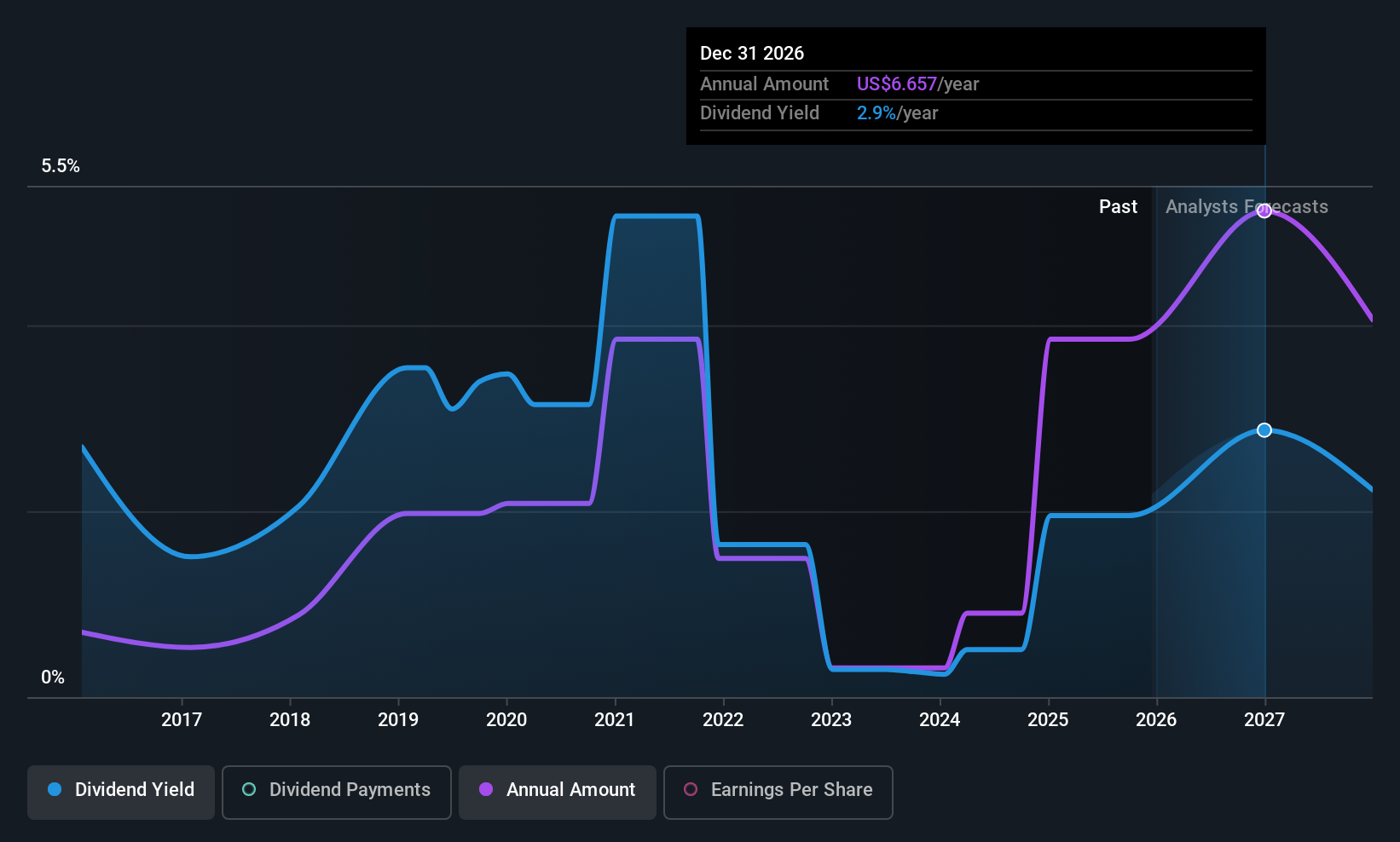Click the 2023 label on the x-axis
This screenshot has width=1400, height=842.
click(x=832, y=719)
